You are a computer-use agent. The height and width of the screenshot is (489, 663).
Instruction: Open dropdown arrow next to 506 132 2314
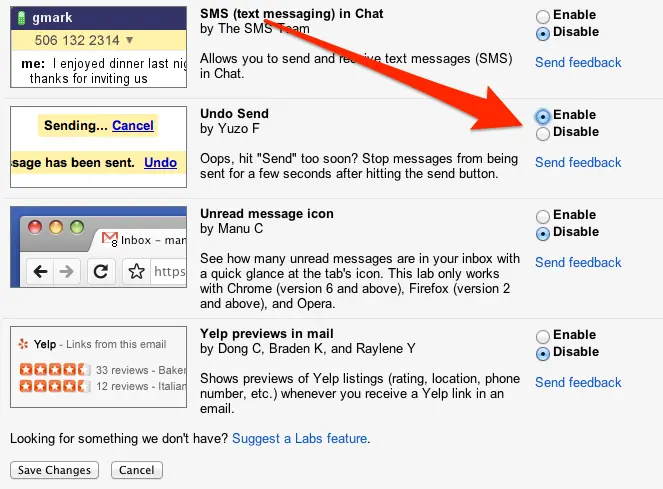pos(130,40)
